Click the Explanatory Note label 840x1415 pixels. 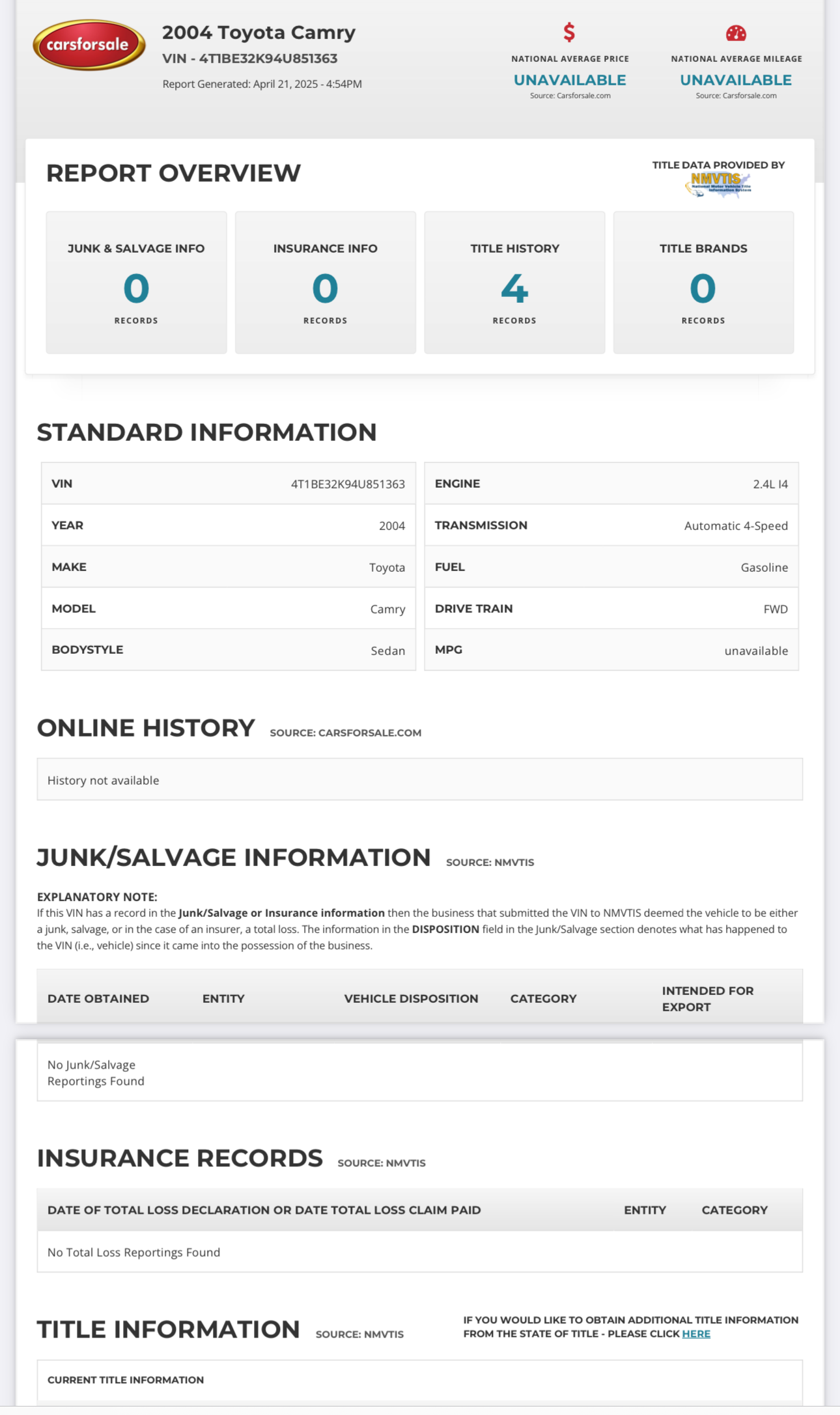pos(97,897)
